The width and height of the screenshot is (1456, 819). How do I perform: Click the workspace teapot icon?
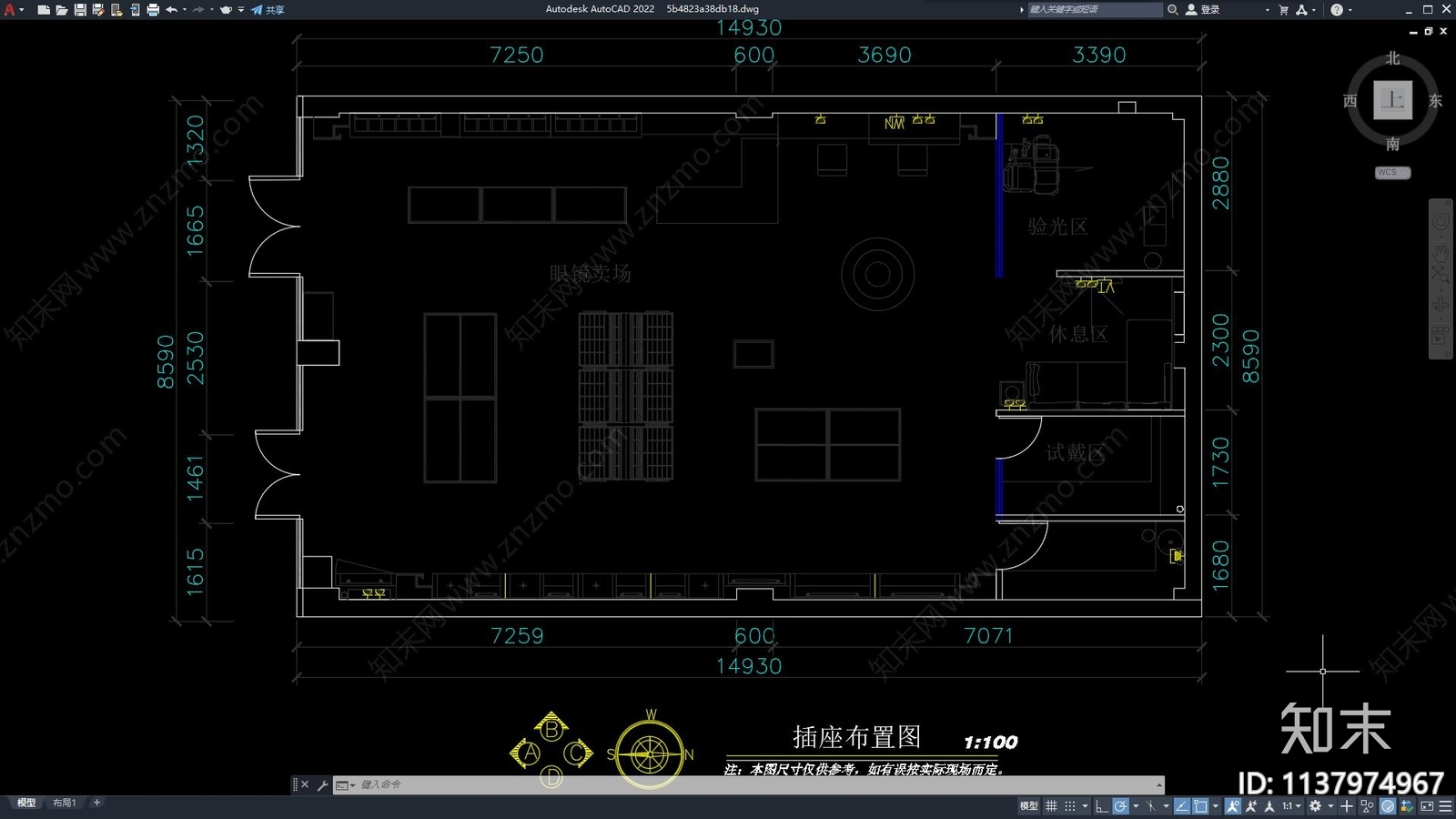226,10
